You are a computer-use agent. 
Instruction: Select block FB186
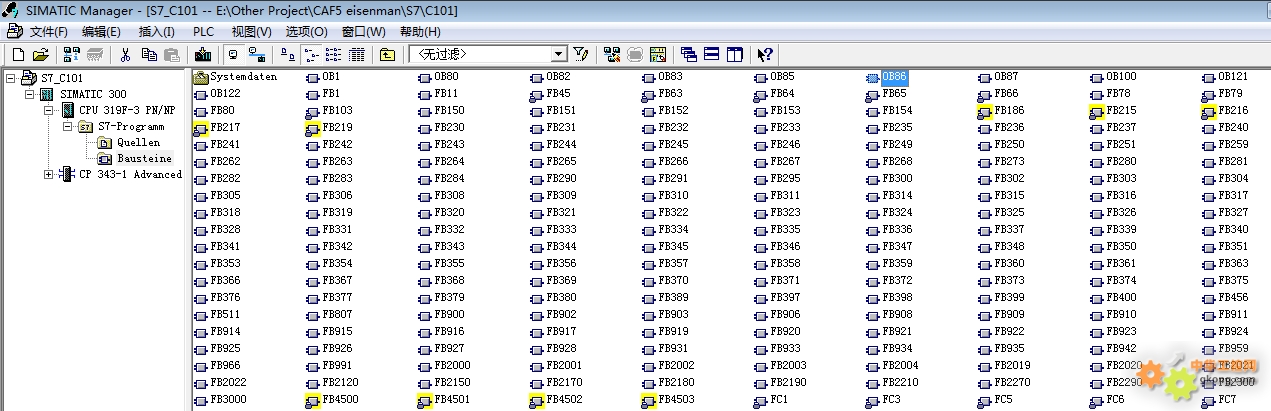1001,110
